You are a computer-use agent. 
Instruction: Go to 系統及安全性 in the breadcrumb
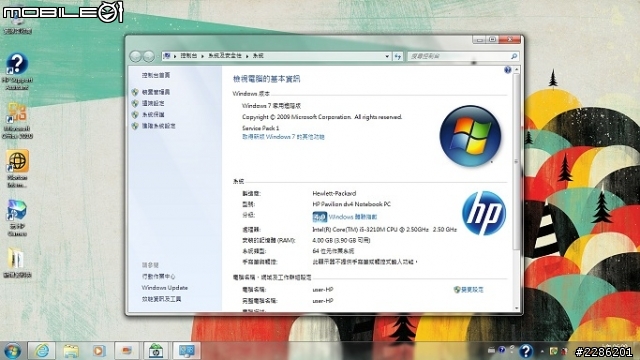click(x=225, y=56)
